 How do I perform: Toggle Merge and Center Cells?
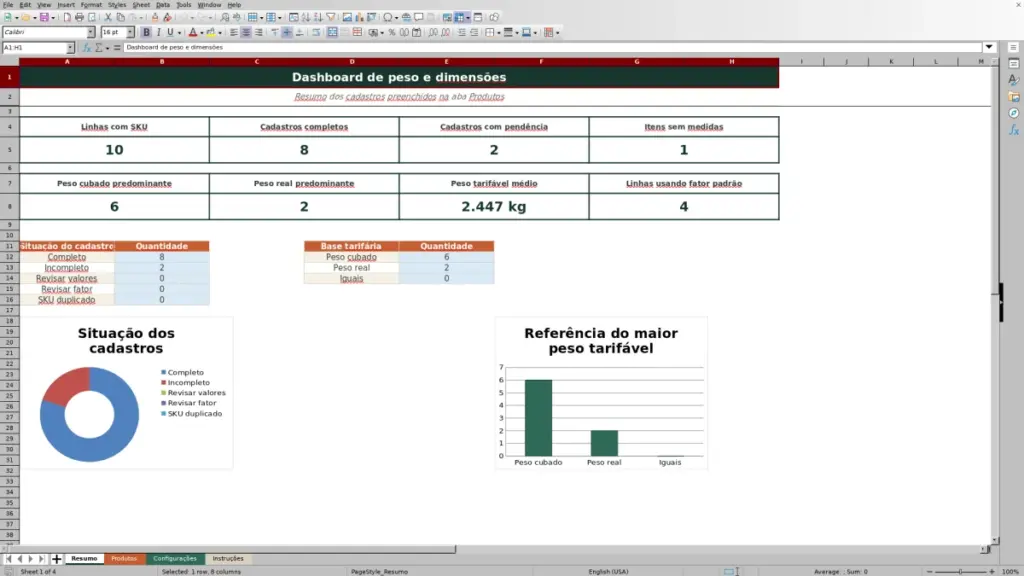coord(332,33)
